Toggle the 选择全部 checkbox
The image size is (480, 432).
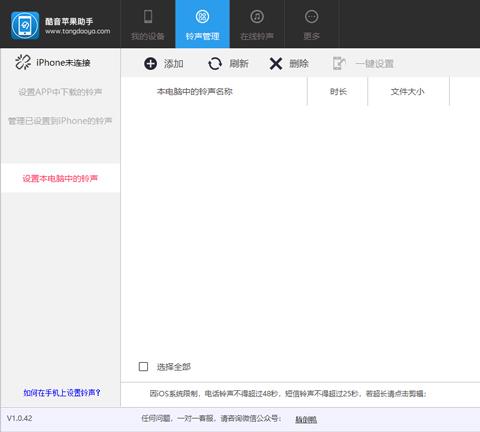click(143, 367)
